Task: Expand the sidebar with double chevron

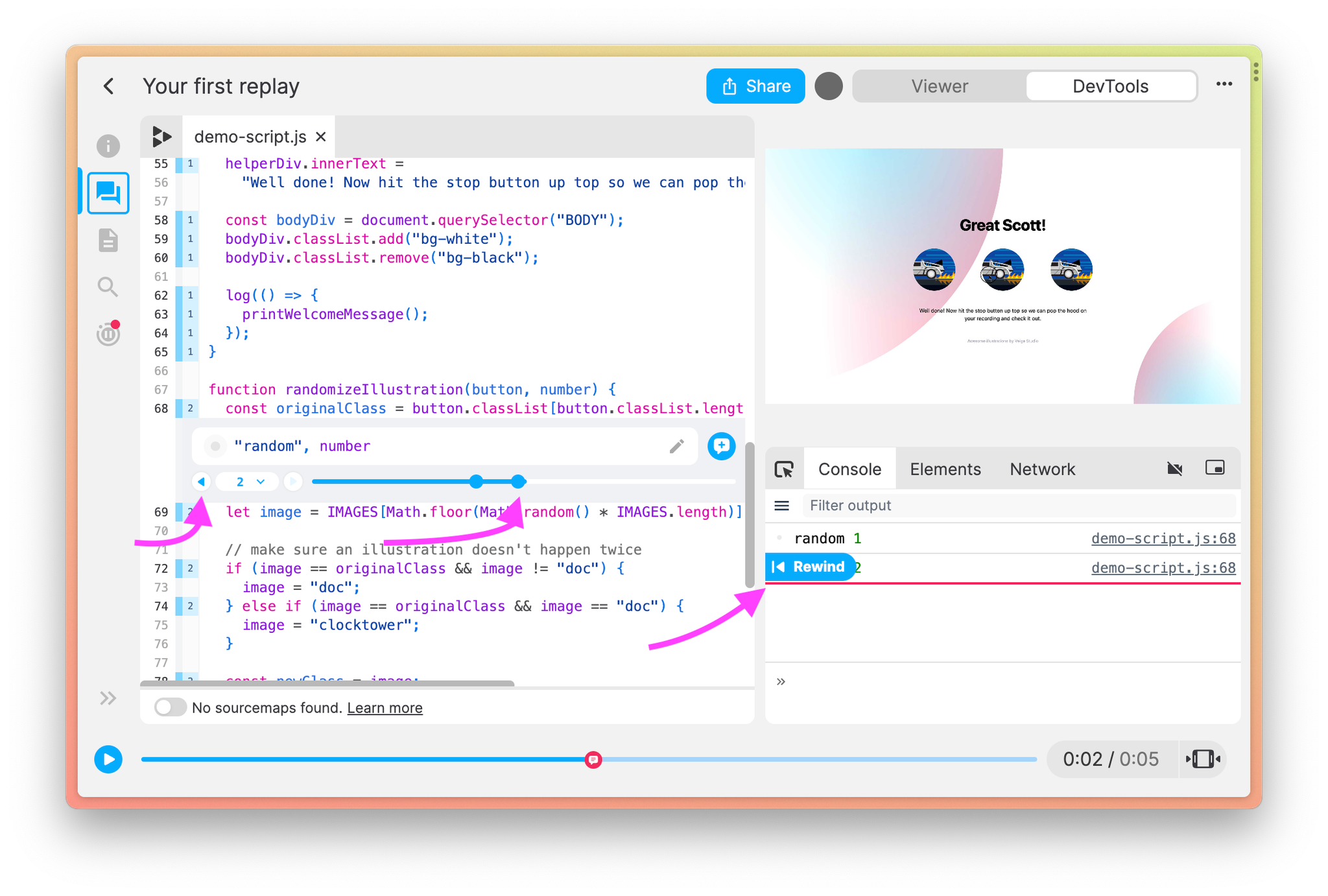Action: coord(108,698)
